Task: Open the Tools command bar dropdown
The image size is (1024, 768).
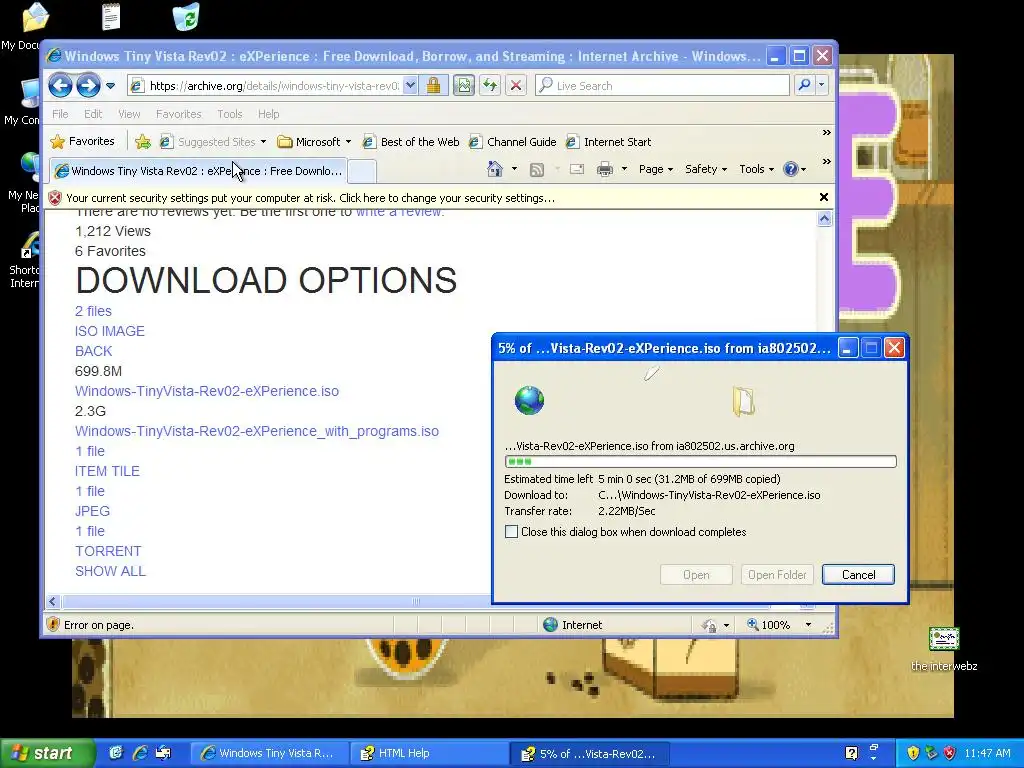Action: coord(756,169)
